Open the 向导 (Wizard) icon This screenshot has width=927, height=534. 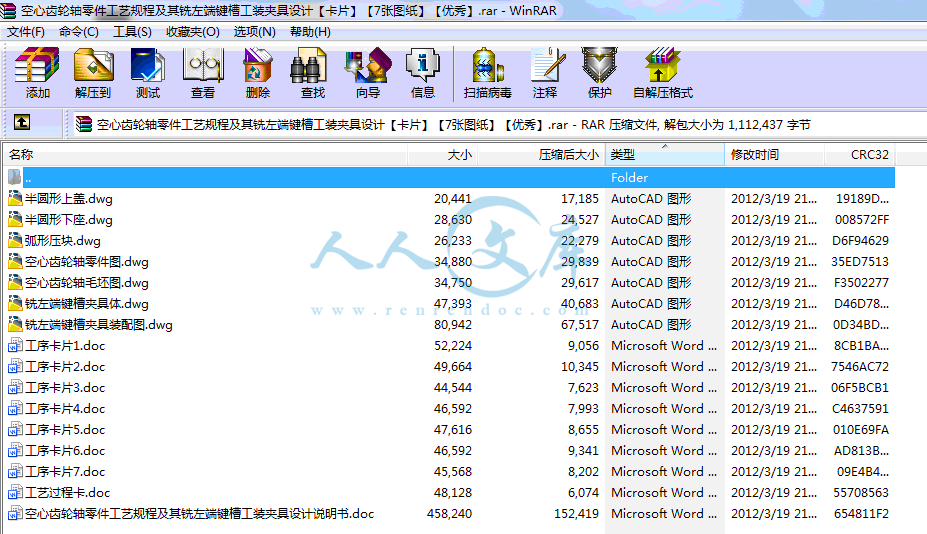click(368, 65)
